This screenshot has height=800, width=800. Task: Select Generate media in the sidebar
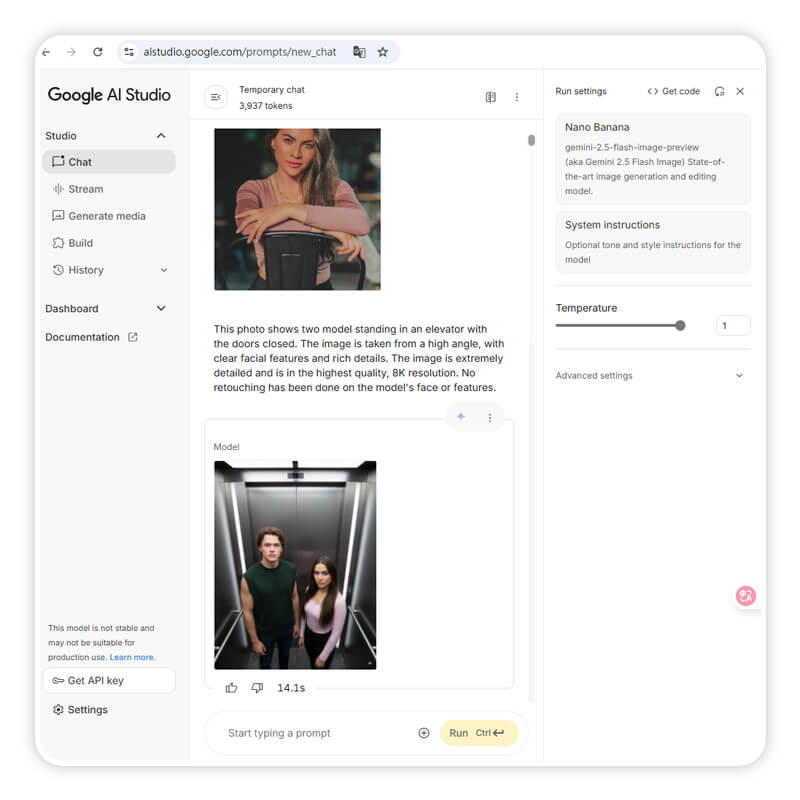click(x=106, y=216)
